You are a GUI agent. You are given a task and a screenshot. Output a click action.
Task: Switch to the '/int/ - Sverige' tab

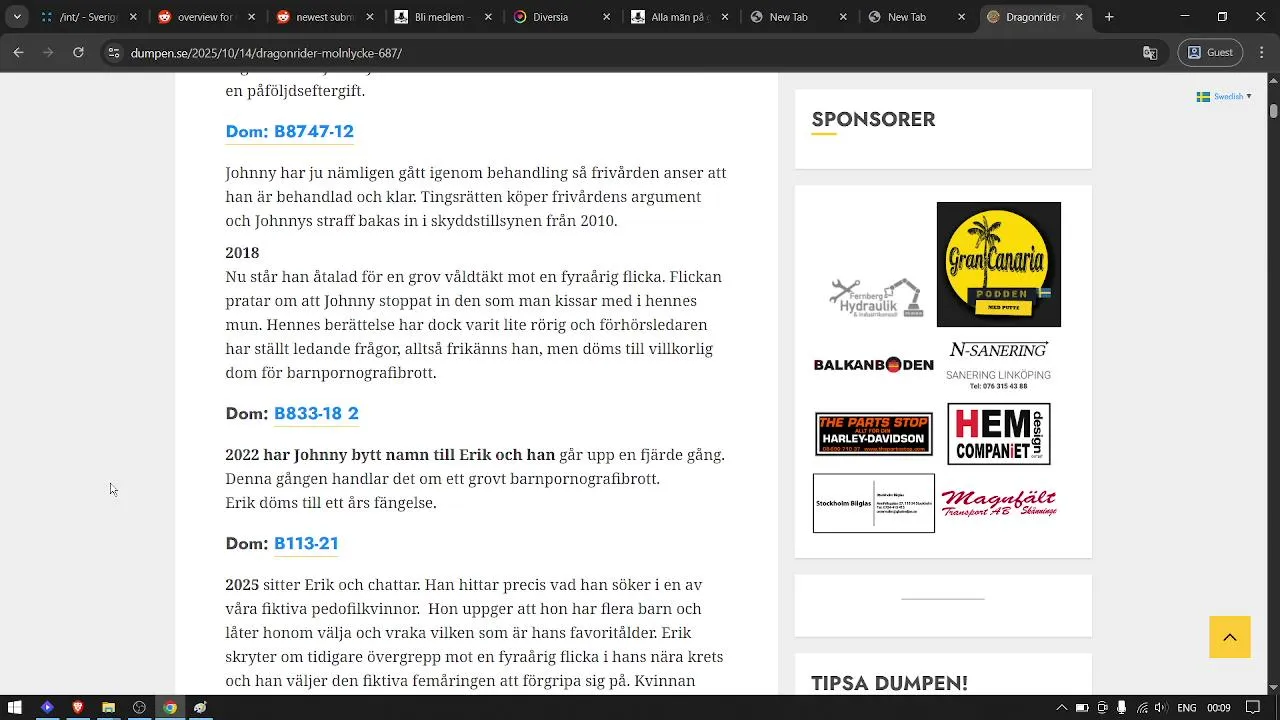(x=88, y=17)
